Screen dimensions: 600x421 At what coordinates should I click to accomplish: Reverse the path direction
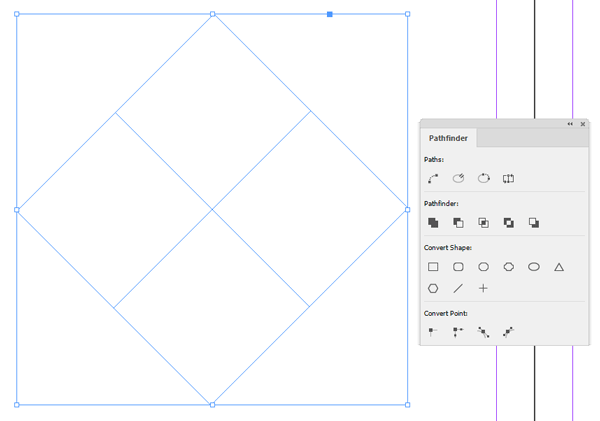[508, 179]
